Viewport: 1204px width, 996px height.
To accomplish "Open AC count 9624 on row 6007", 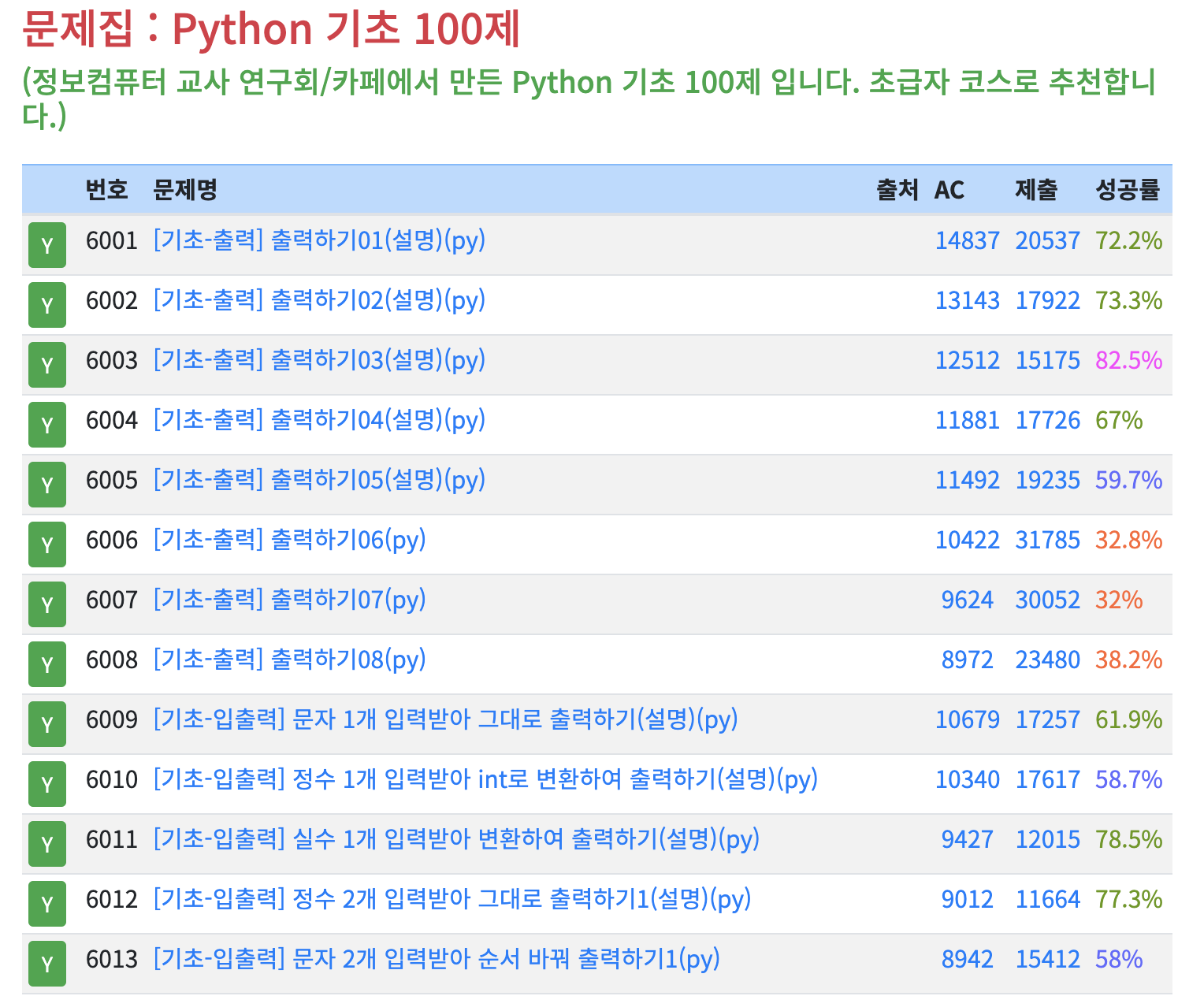I will tap(967, 600).
